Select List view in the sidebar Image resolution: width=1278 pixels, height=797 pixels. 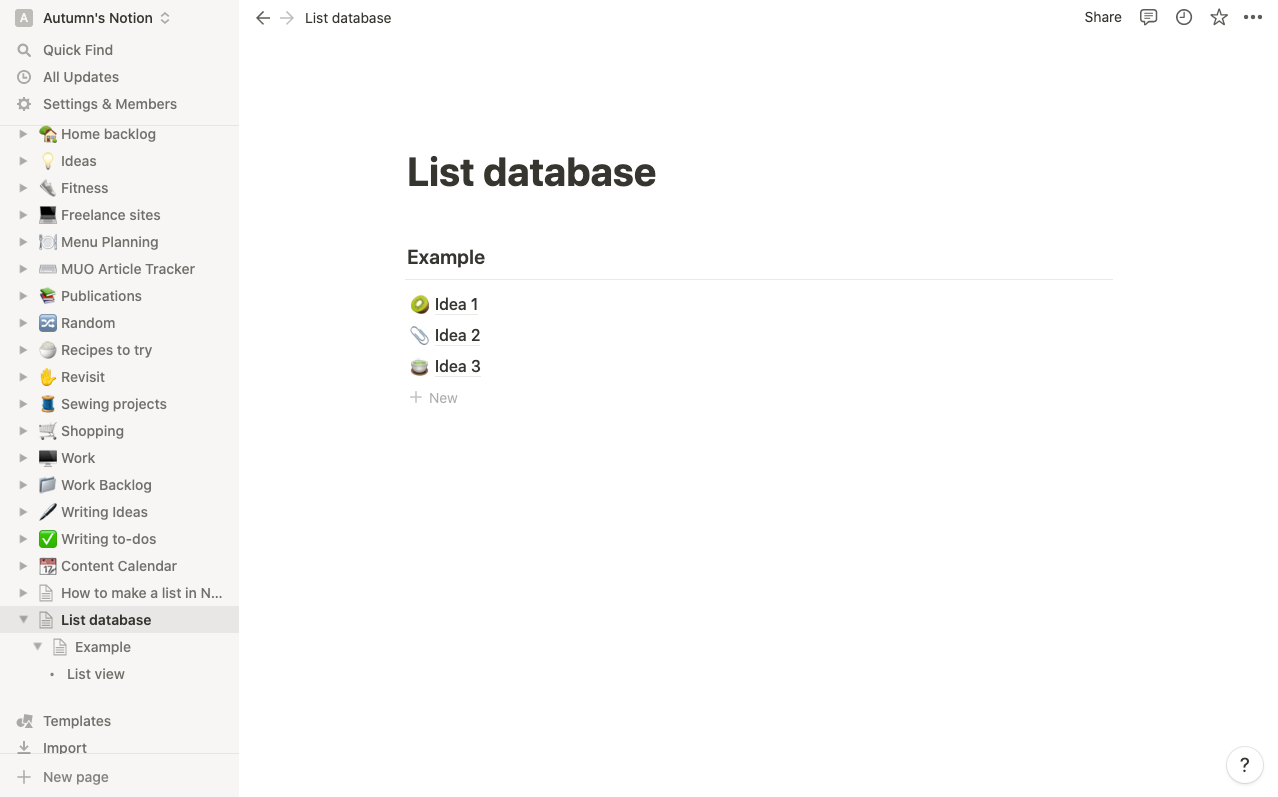96,674
